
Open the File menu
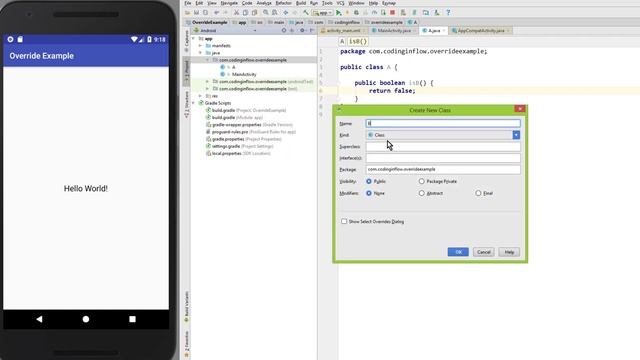coord(188,3)
